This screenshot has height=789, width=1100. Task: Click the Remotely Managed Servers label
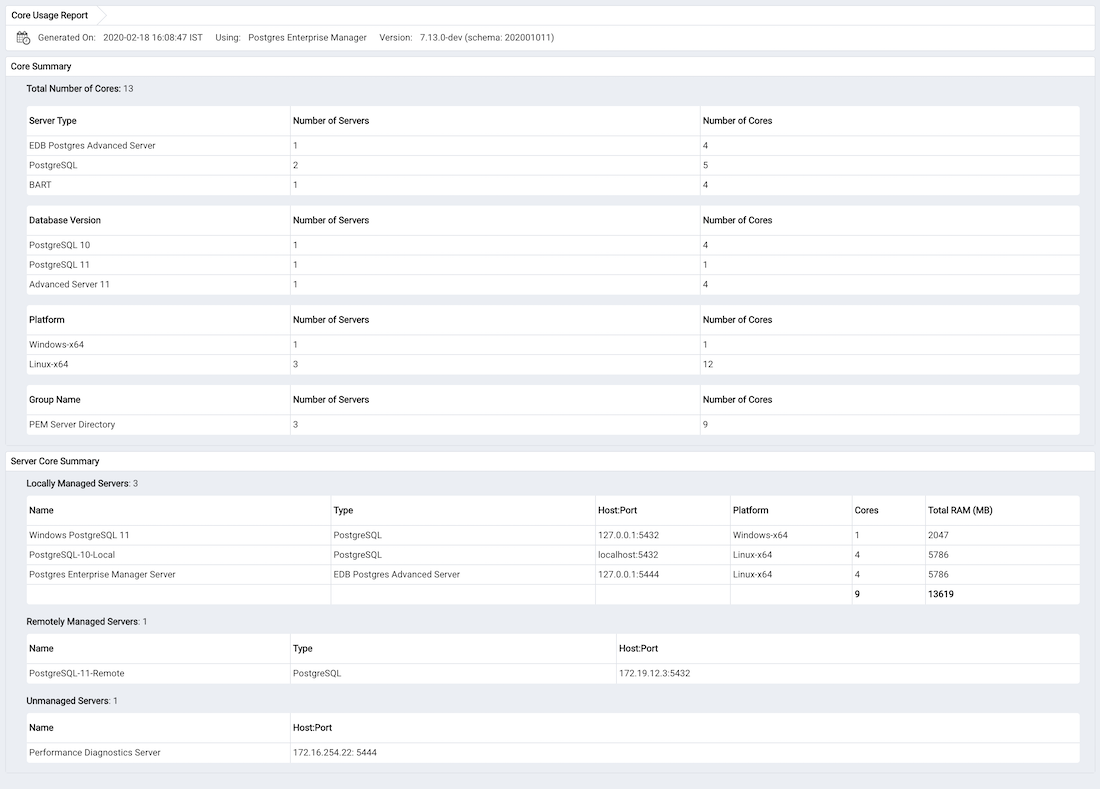pos(83,622)
